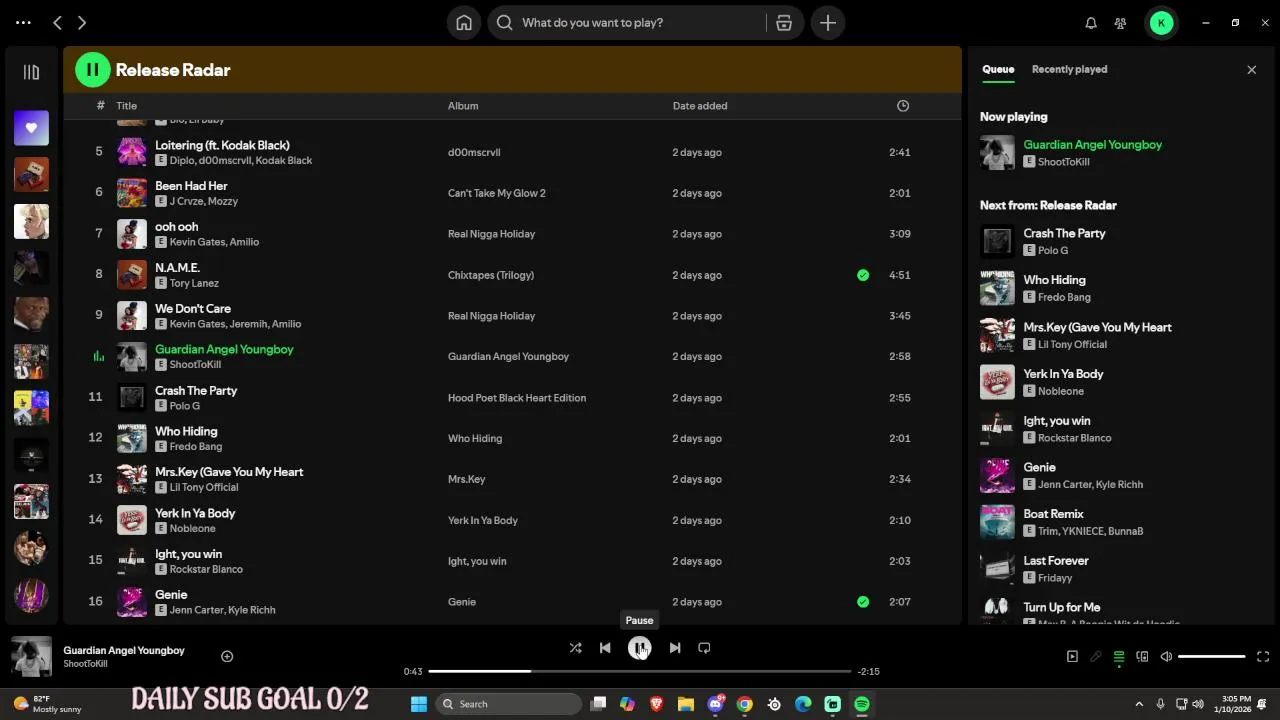The width and height of the screenshot is (1280, 720).
Task: Open ShootToKill artist link in player bar
Action: (85, 664)
